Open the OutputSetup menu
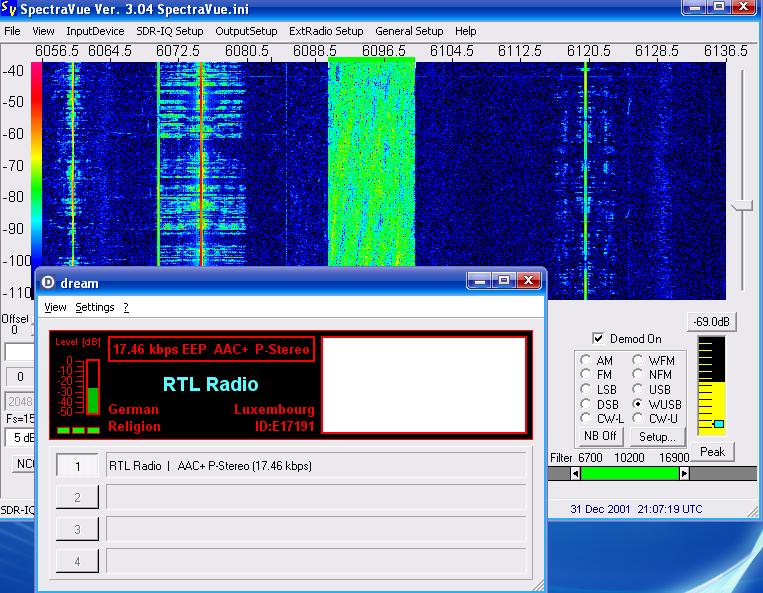This screenshot has width=763, height=593. tap(246, 31)
